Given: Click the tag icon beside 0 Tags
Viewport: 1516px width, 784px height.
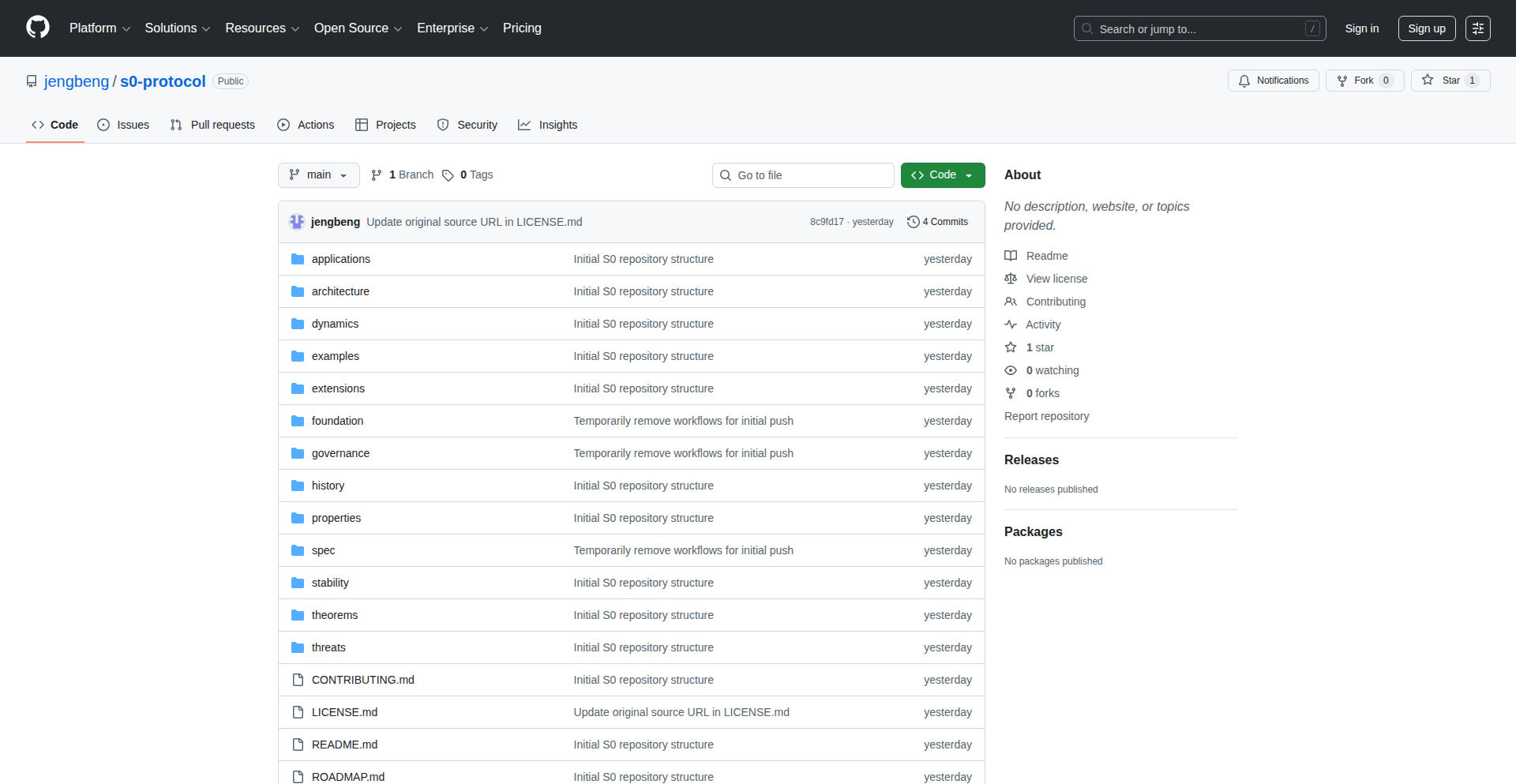Looking at the screenshot, I should (448, 175).
